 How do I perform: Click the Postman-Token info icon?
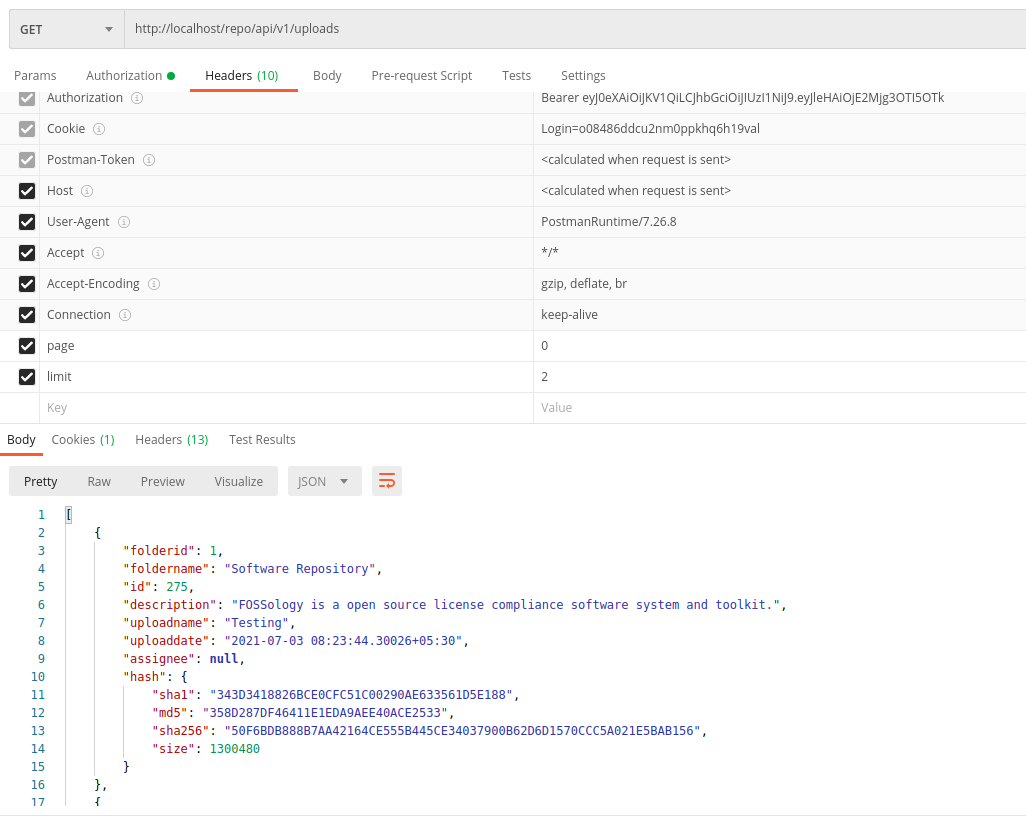click(x=149, y=160)
